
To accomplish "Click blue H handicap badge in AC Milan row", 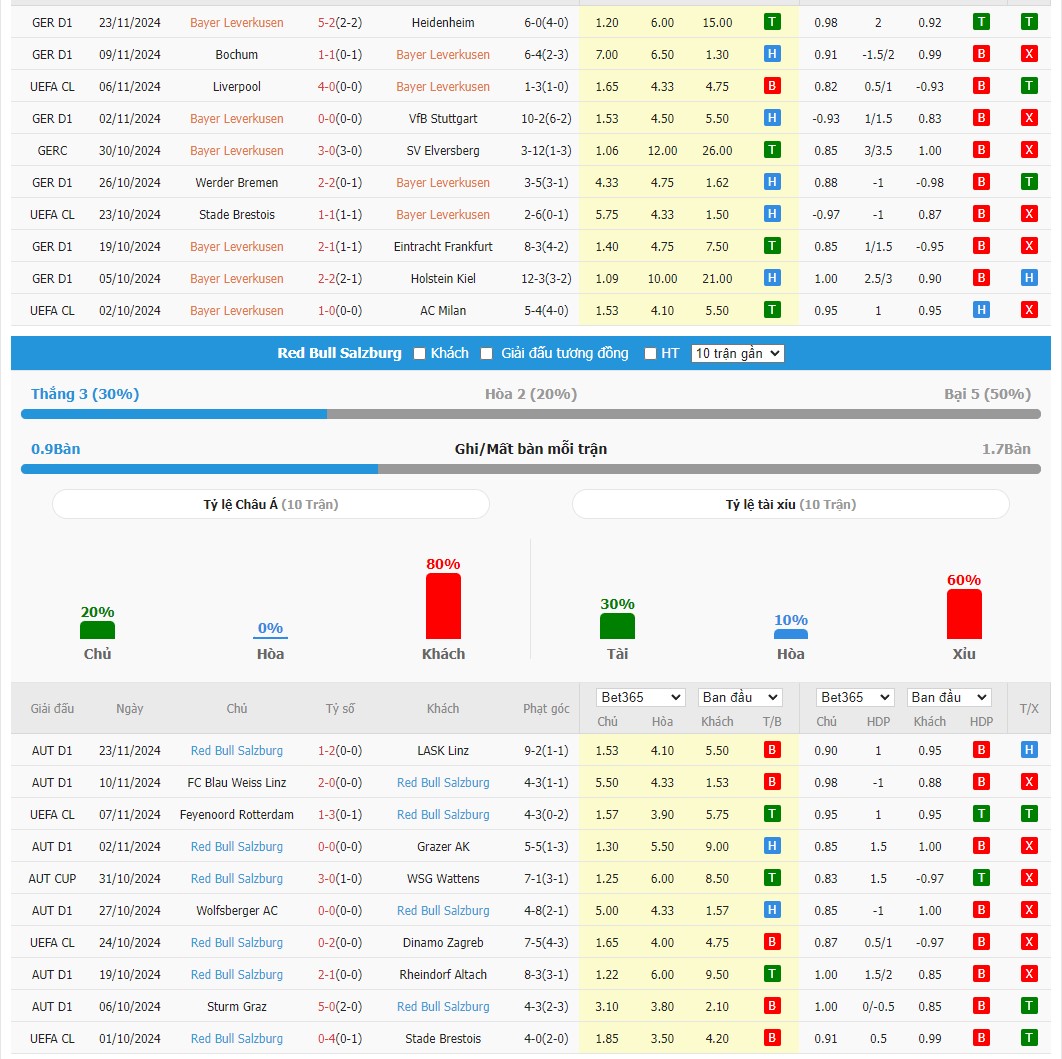I will [x=981, y=309].
